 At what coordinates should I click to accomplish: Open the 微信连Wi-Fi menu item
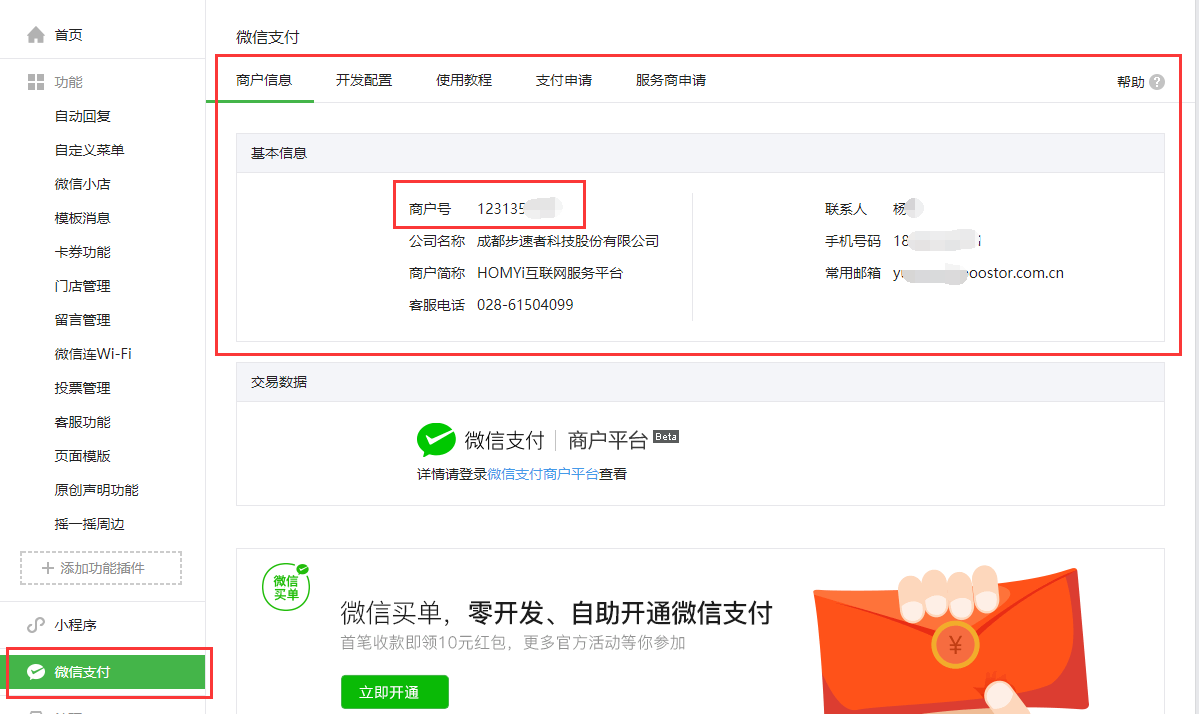point(93,354)
